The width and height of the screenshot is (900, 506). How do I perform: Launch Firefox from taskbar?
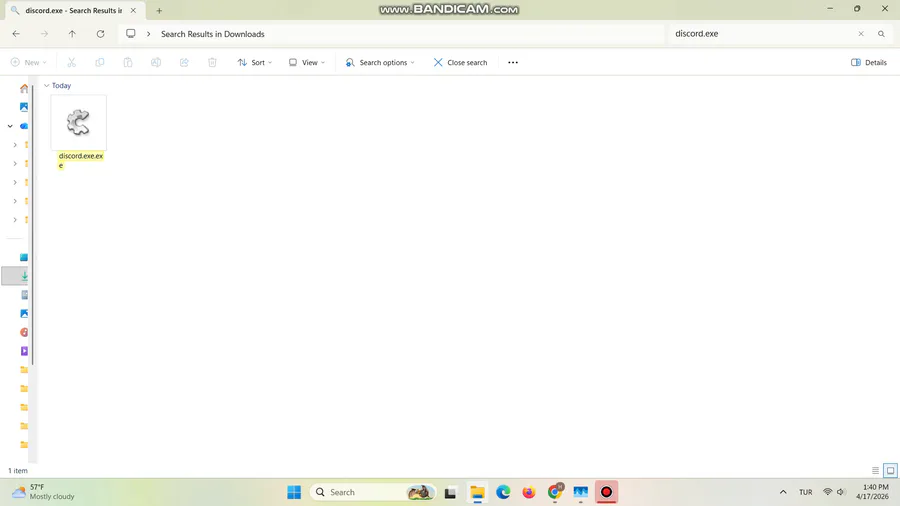coord(529,492)
